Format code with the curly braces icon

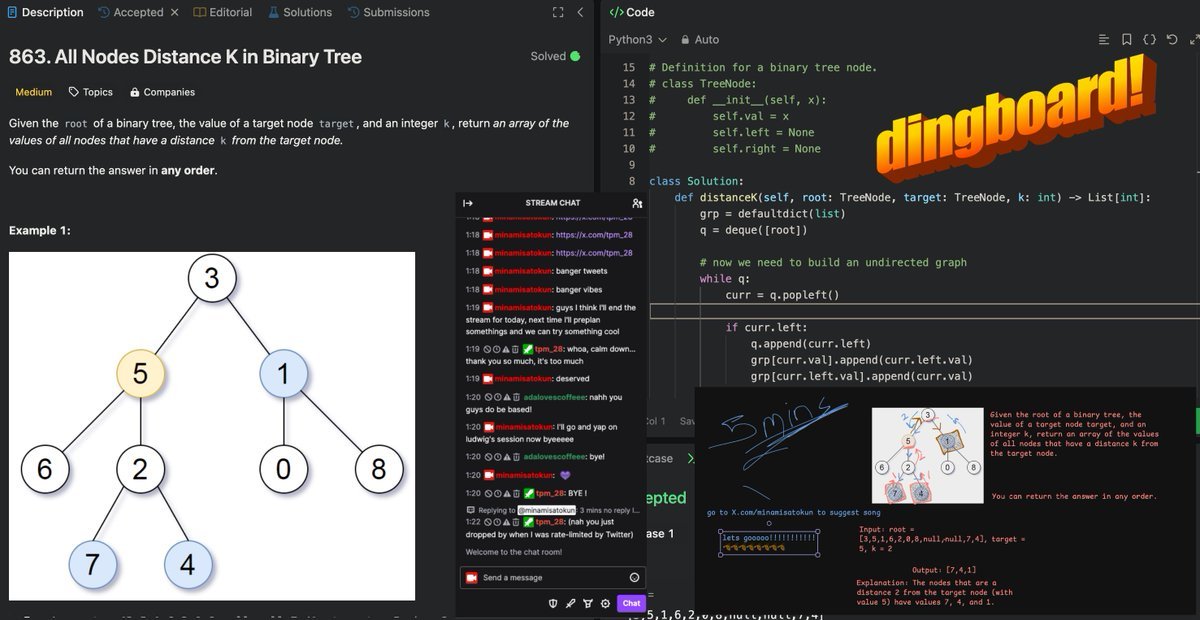(1149, 40)
